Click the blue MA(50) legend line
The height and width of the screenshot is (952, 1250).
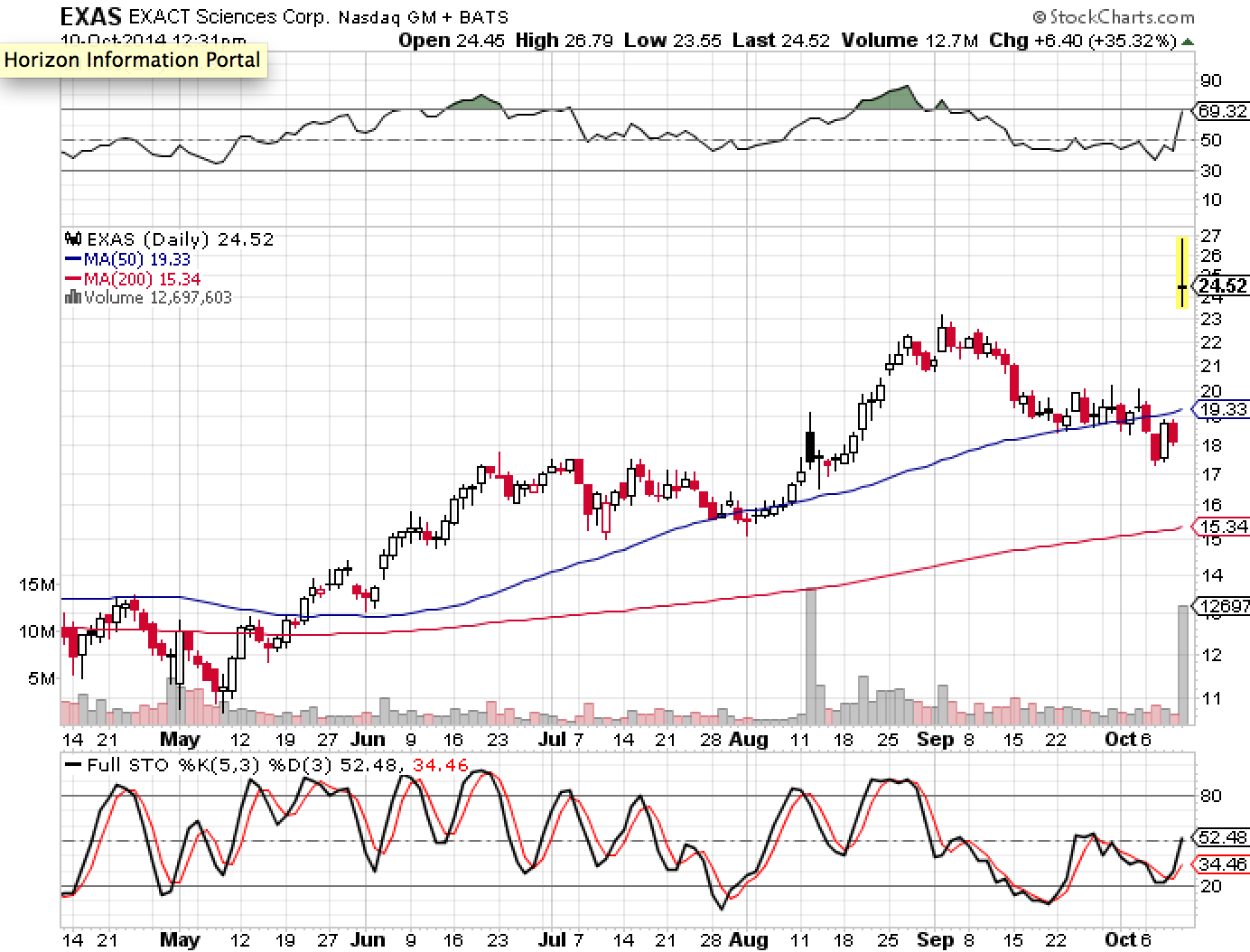click(73, 259)
